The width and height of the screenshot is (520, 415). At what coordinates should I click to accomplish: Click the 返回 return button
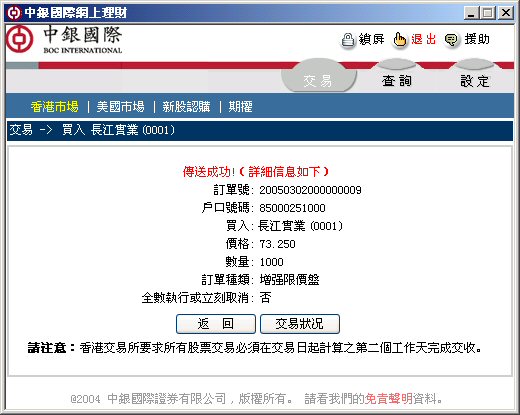(x=216, y=324)
